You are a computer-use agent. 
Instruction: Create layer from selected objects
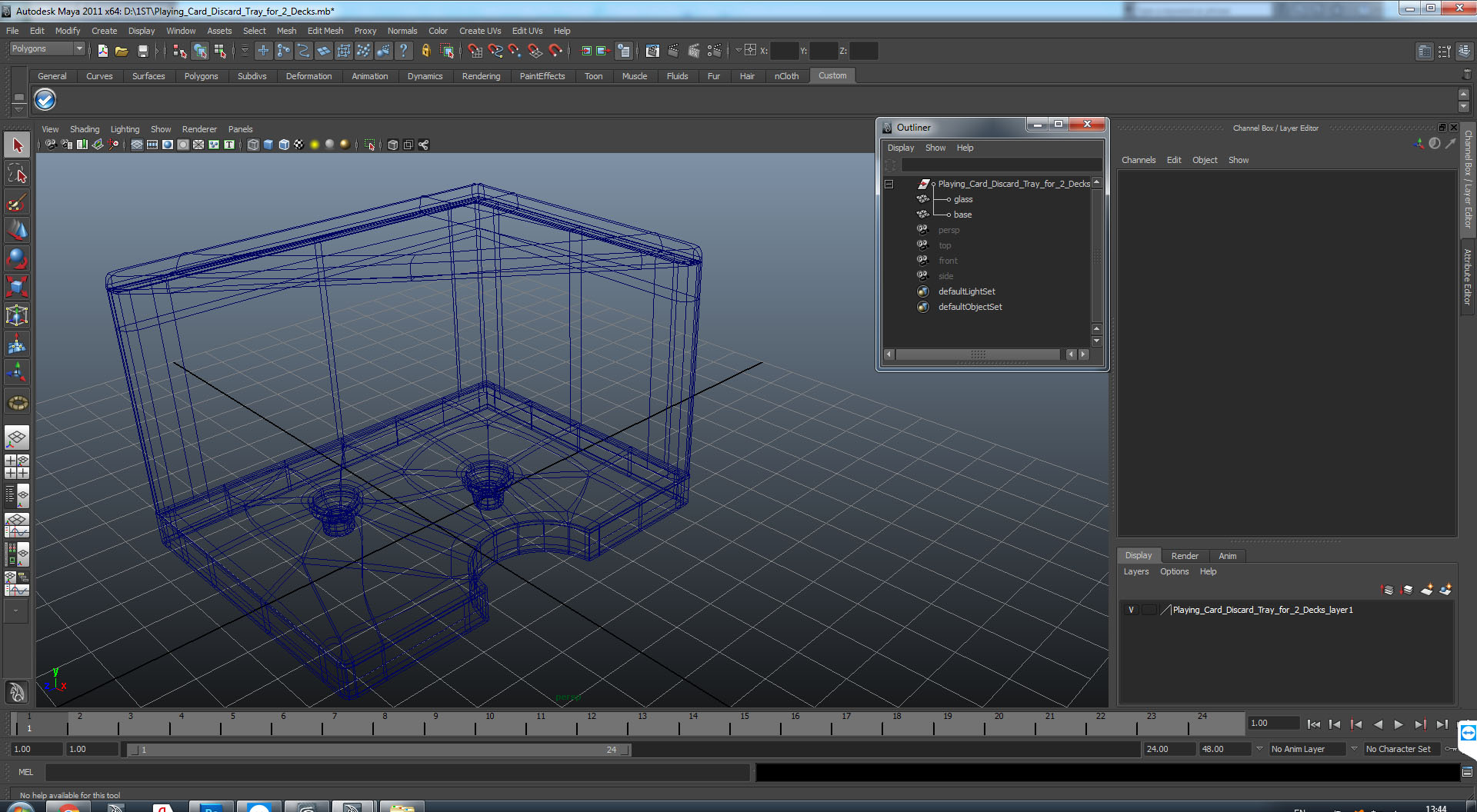coord(1445,590)
